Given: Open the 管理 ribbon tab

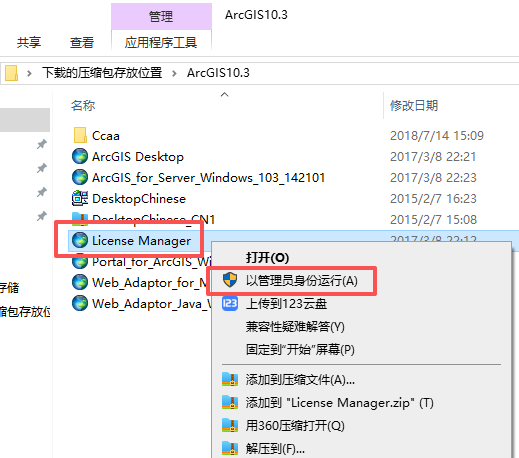Looking at the screenshot, I should pos(161,16).
